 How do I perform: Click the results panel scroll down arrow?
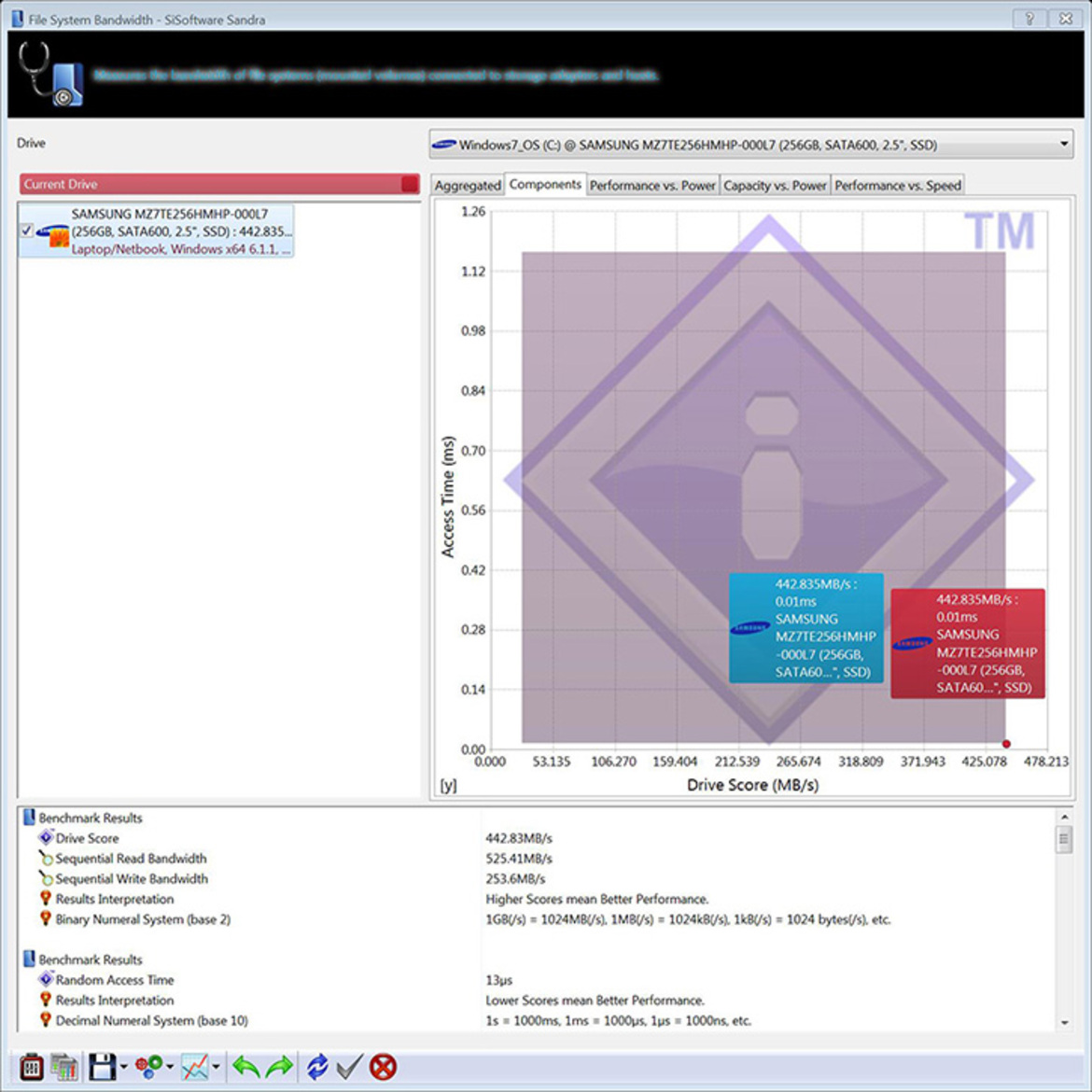(1064, 1023)
